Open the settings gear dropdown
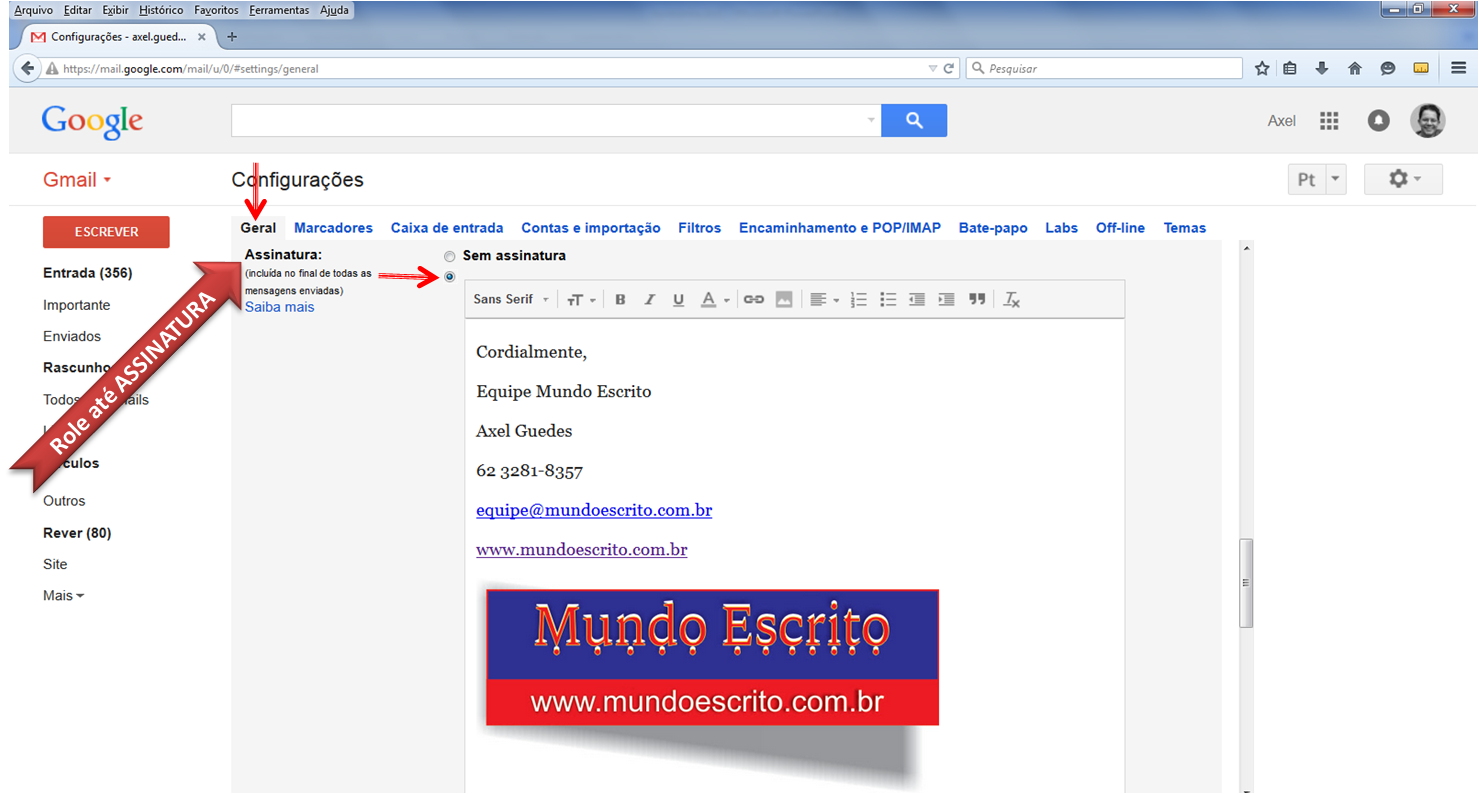The image size is (1479, 794). [1403, 179]
